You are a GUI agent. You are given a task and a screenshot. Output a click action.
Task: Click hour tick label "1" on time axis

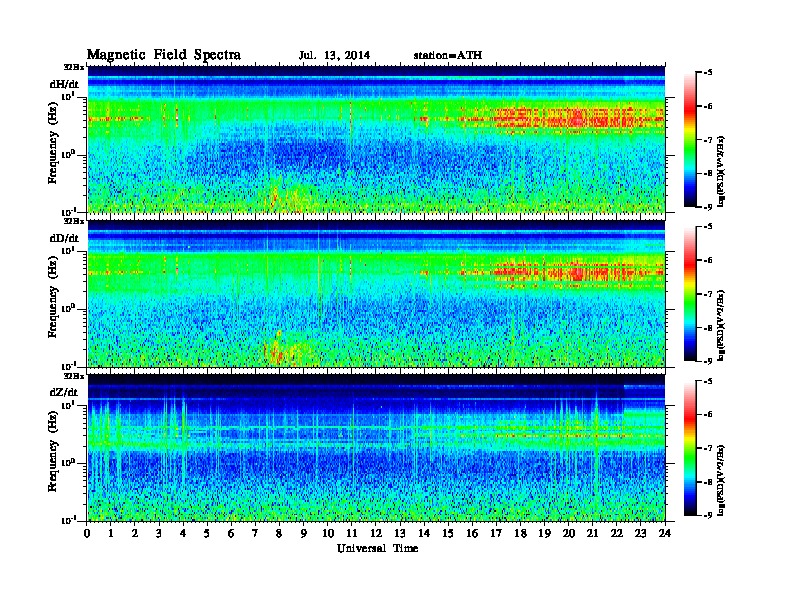click(111, 533)
